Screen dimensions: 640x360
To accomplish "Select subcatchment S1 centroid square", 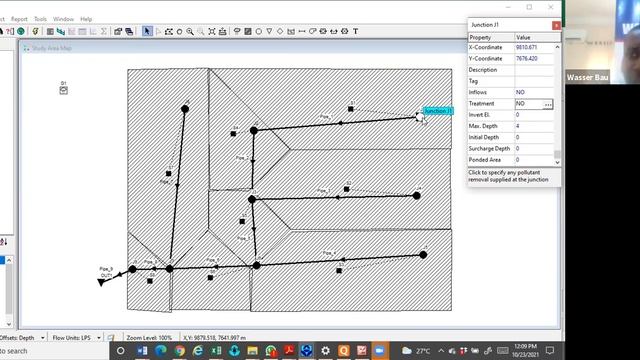I will click(351, 109).
